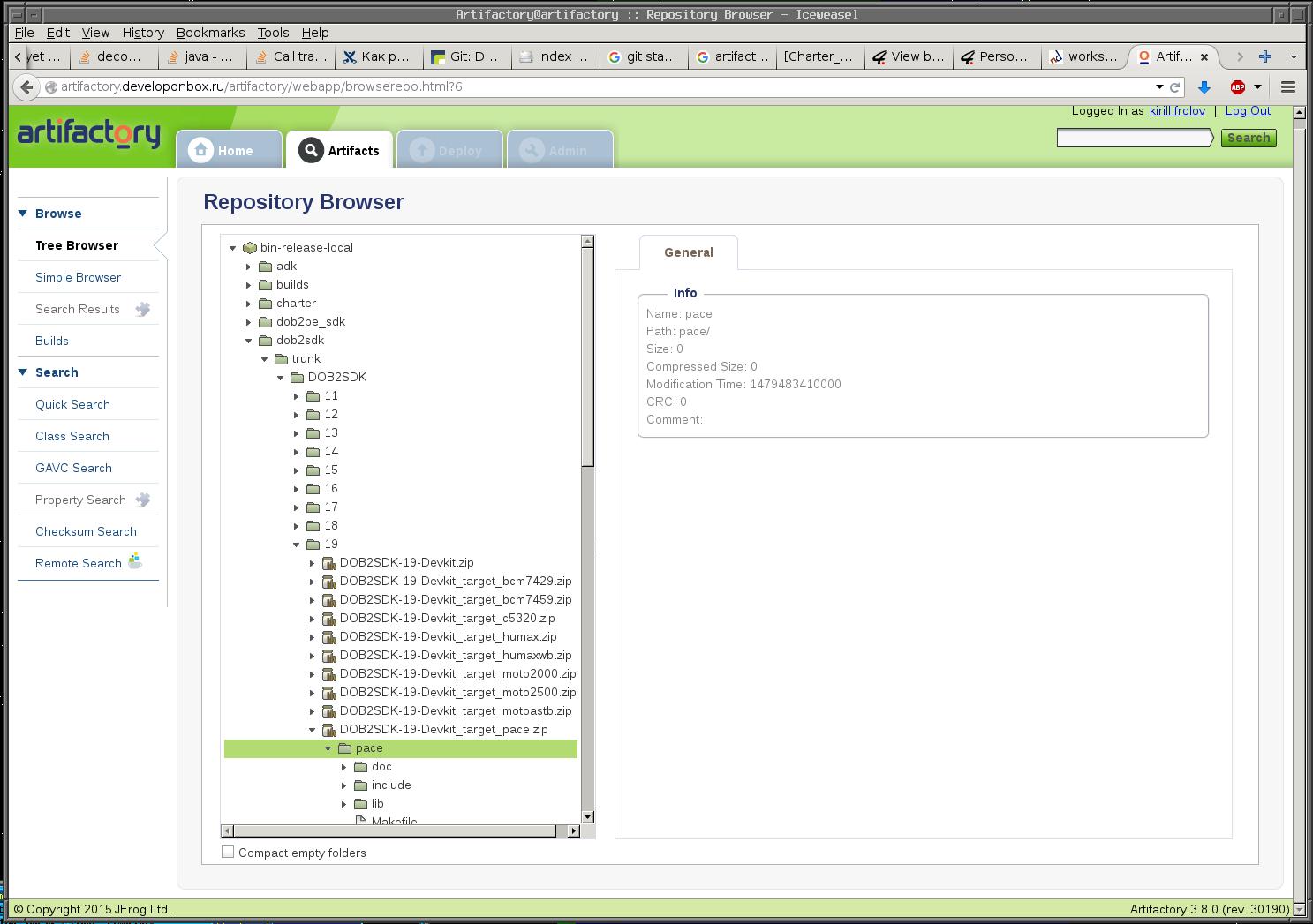The height and width of the screenshot is (924, 1313).
Task: Open the browser hamburger menu
Action: (1288, 86)
